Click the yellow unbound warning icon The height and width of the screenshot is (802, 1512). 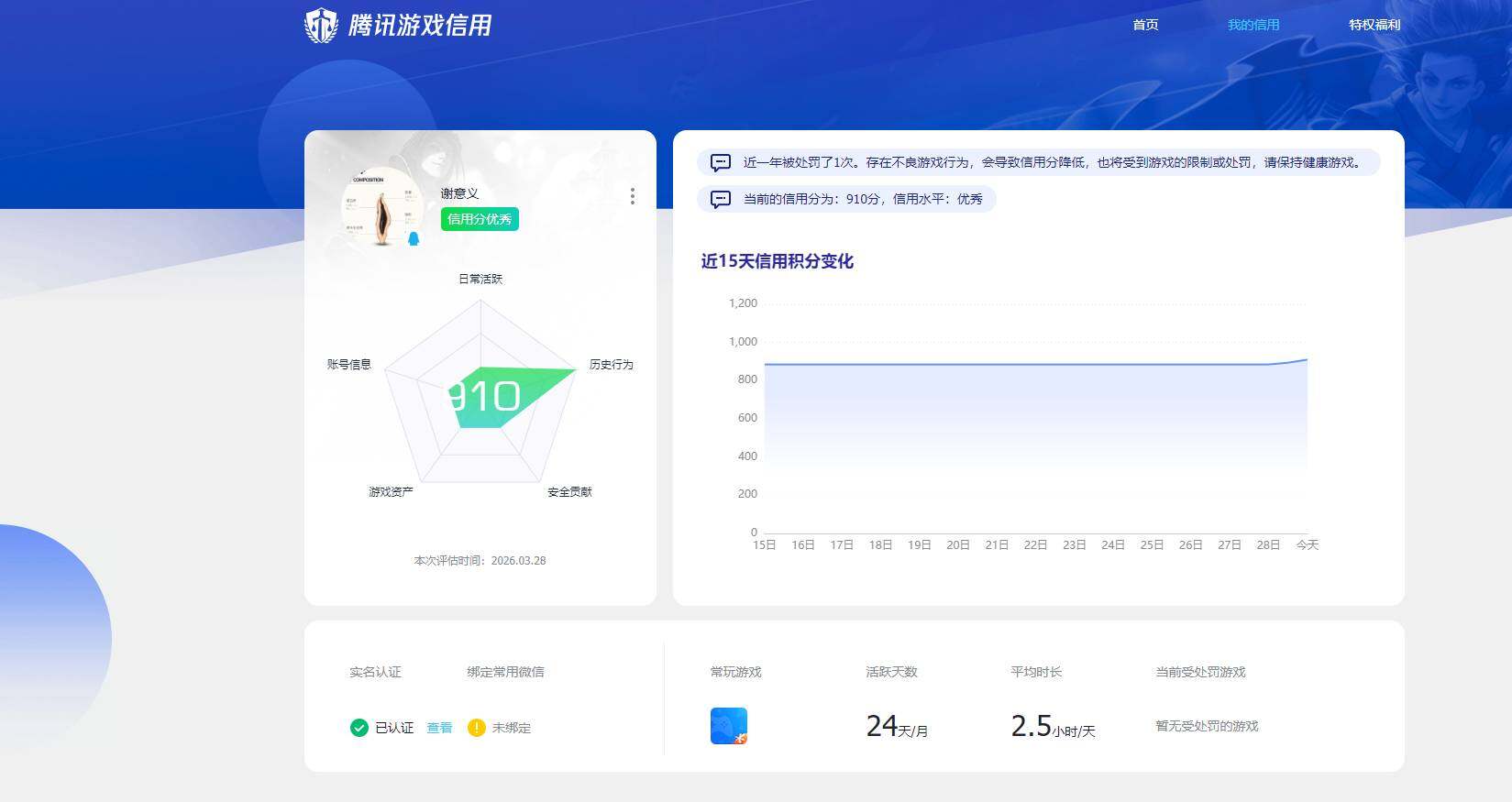[476, 728]
